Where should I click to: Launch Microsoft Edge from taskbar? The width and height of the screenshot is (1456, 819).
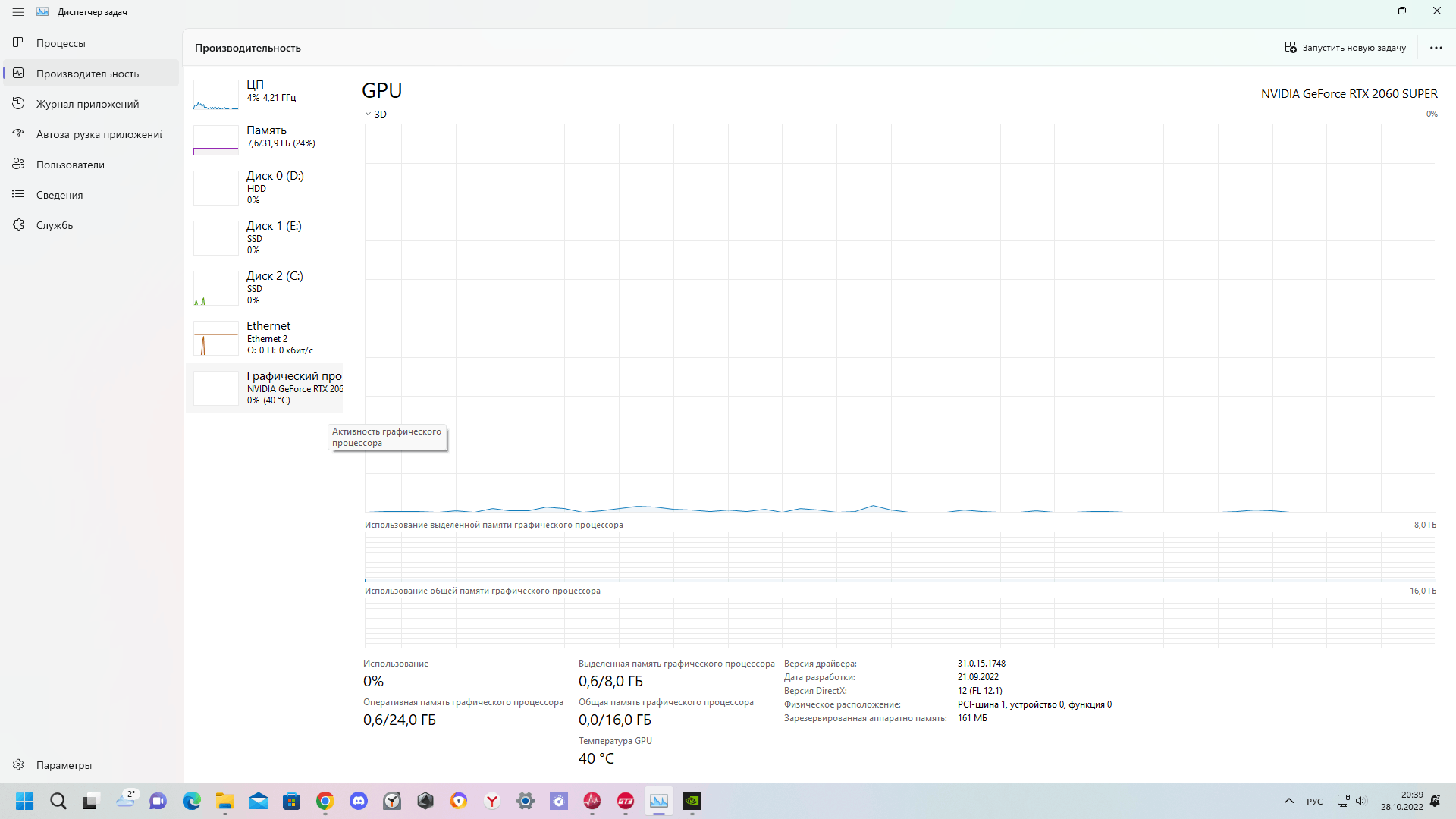tap(192, 801)
